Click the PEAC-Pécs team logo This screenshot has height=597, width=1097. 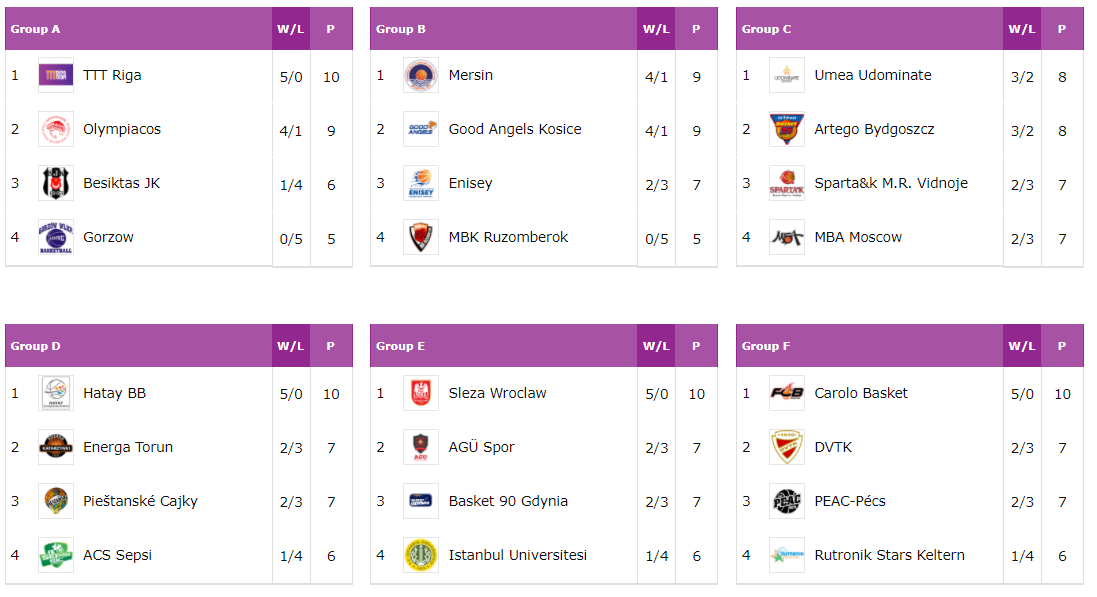(787, 501)
